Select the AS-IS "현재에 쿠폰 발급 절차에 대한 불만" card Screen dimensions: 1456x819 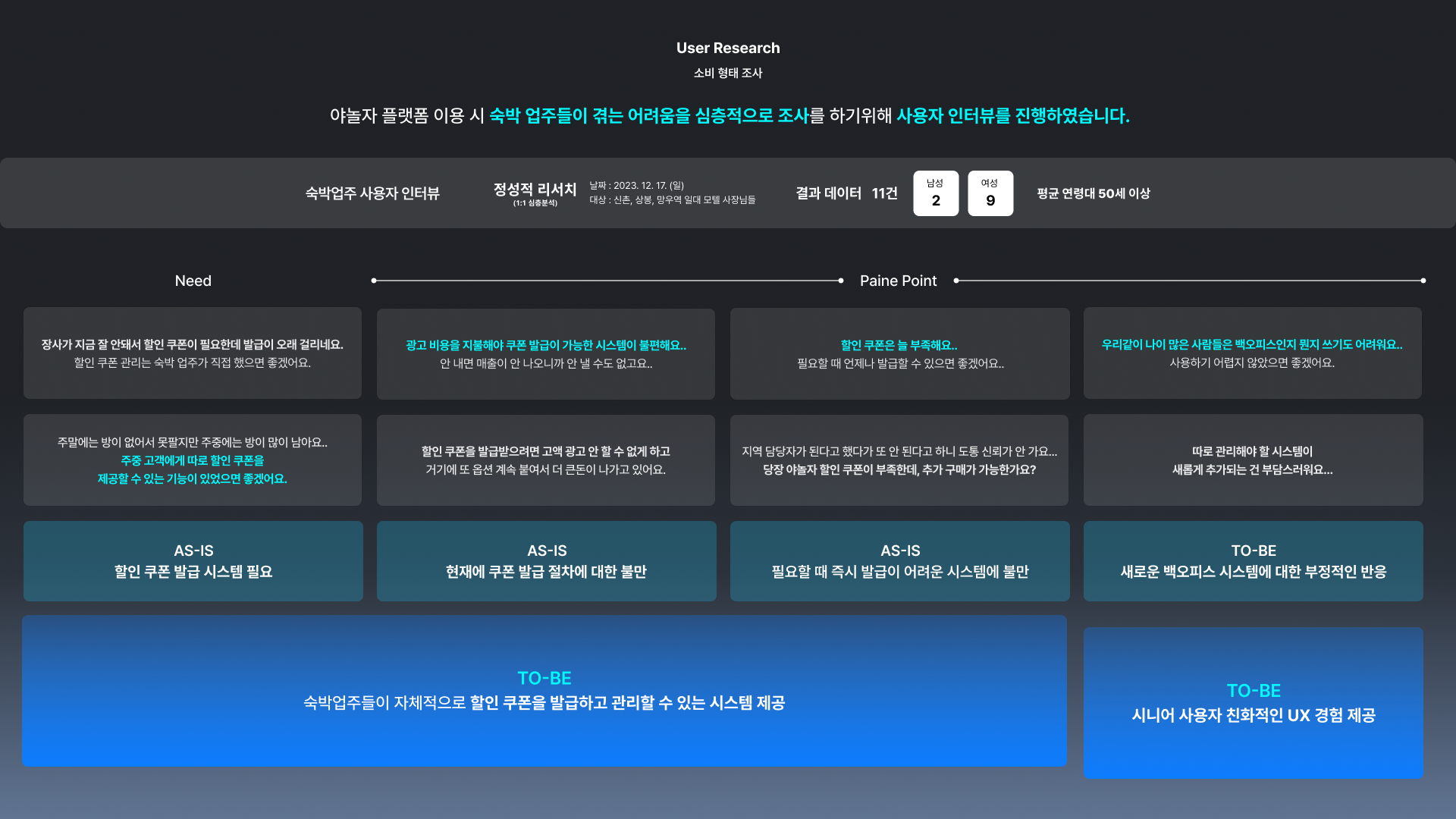pos(545,561)
